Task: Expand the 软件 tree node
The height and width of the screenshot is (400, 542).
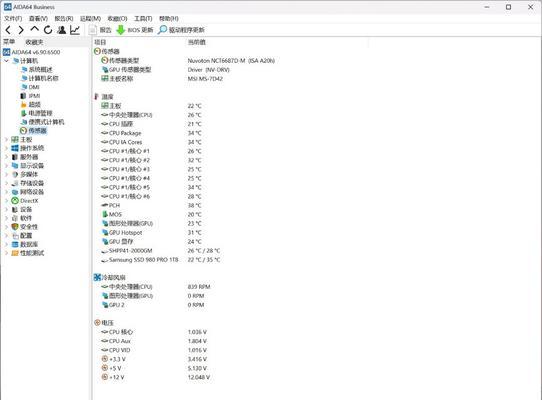Action: (6, 218)
